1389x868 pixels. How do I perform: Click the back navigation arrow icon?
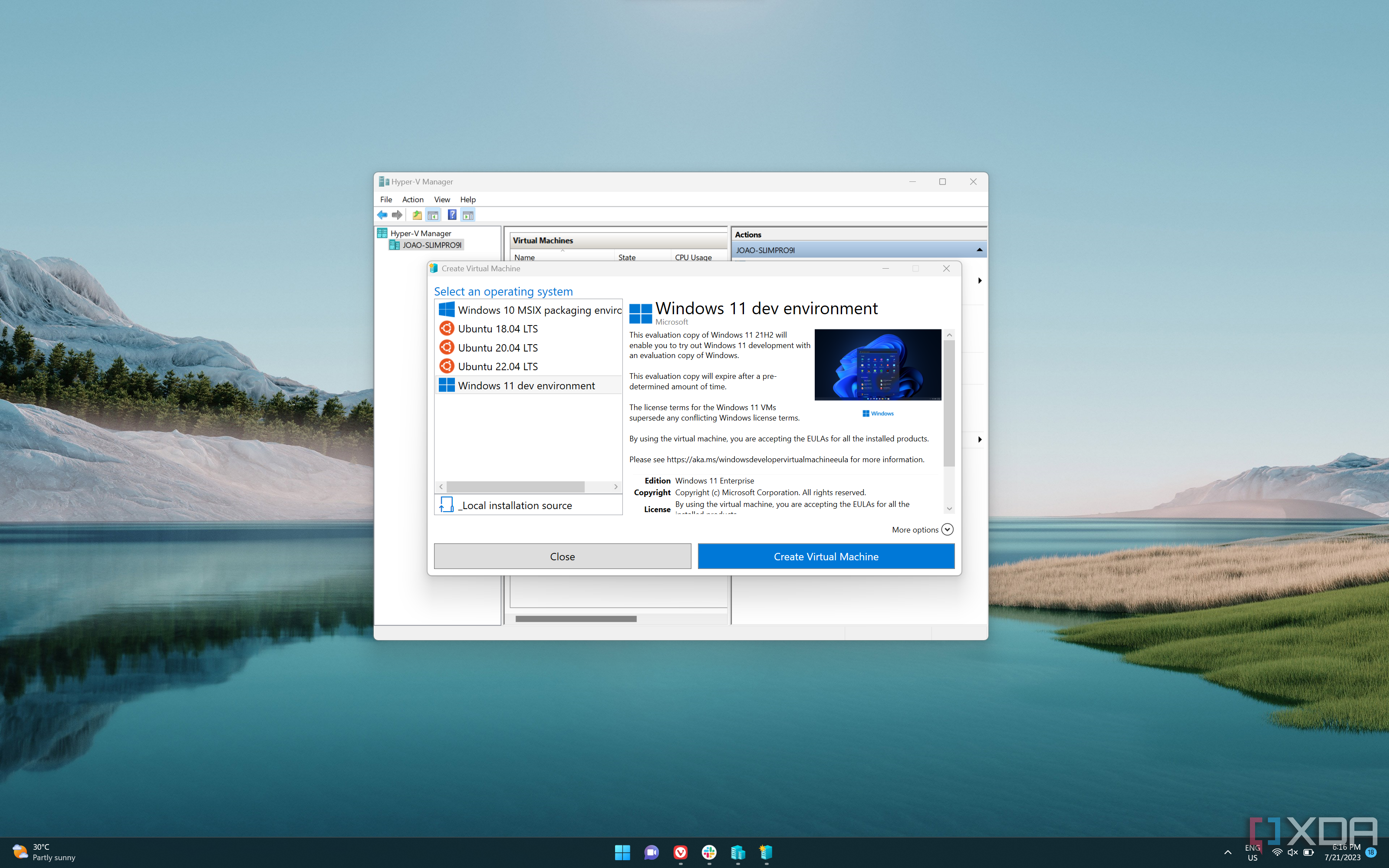click(383, 214)
